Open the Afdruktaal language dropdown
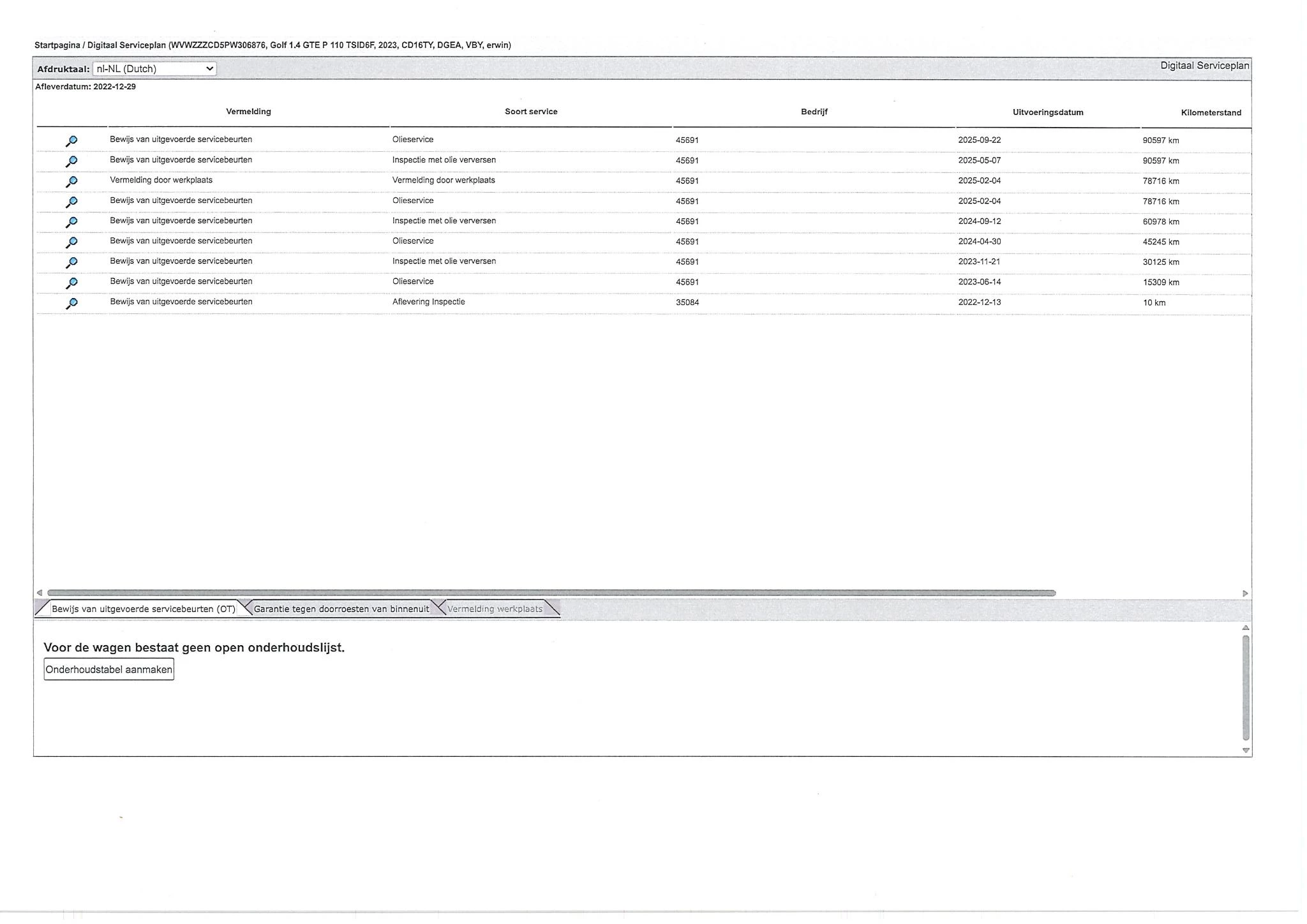 154,69
